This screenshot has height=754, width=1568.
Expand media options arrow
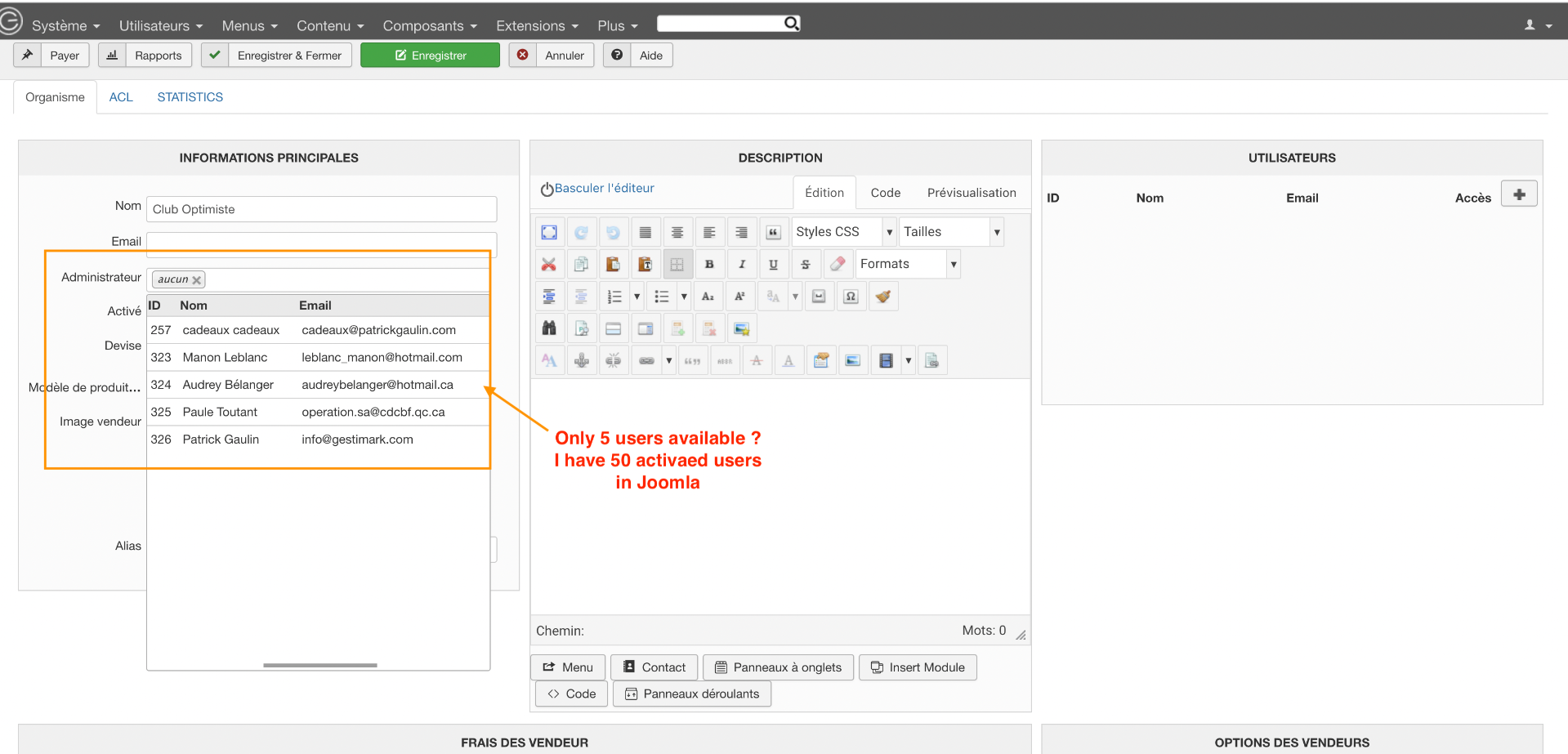(x=908, y=360)
